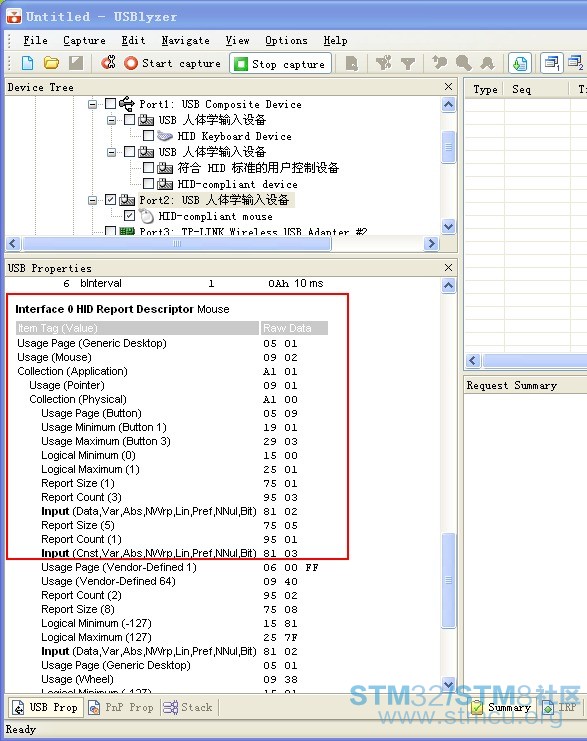This screenshot has height=741, width=587.
Task: Click the Start capture button
Action: click(x=172, y=63)
